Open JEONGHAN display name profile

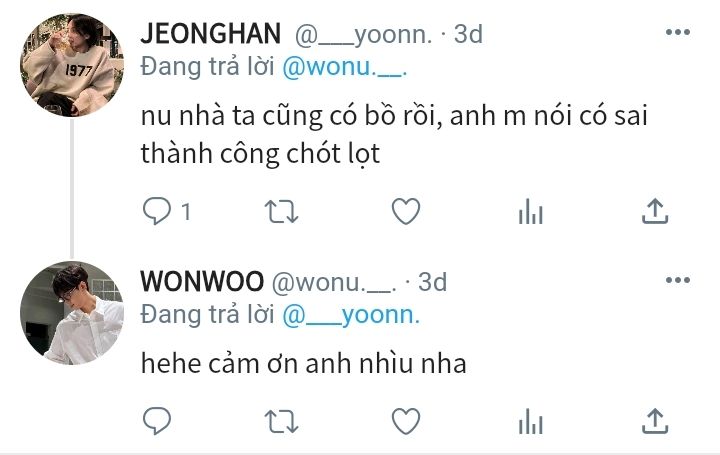coord(211,34)
